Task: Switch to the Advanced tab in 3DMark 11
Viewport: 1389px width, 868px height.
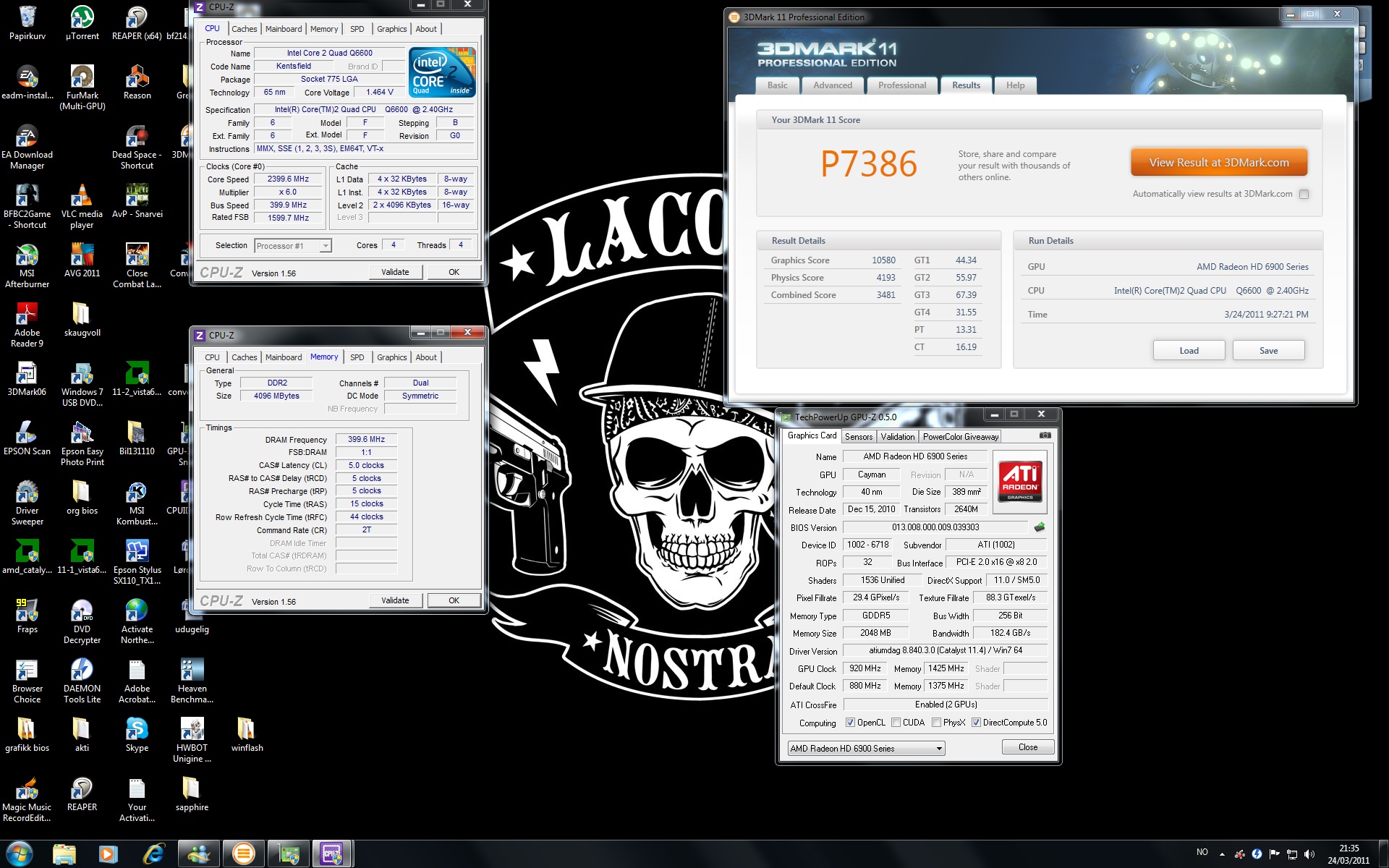Action: pos(833,85)
